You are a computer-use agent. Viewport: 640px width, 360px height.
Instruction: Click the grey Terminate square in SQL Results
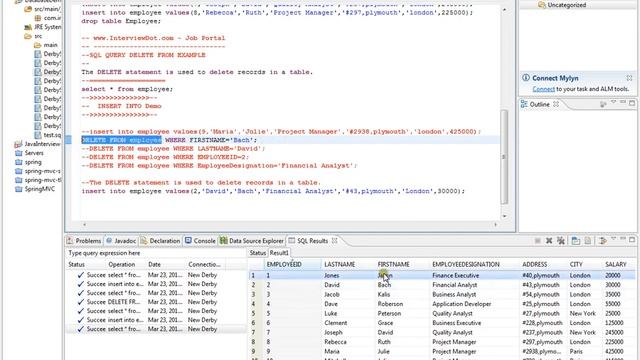tap(538, 241)
